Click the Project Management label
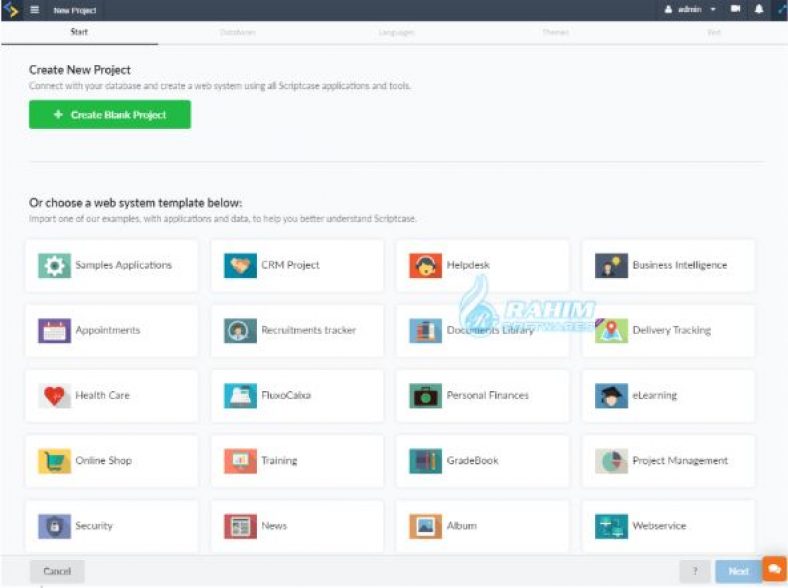This screenshot has width=788, height=588. pos(680,460)
